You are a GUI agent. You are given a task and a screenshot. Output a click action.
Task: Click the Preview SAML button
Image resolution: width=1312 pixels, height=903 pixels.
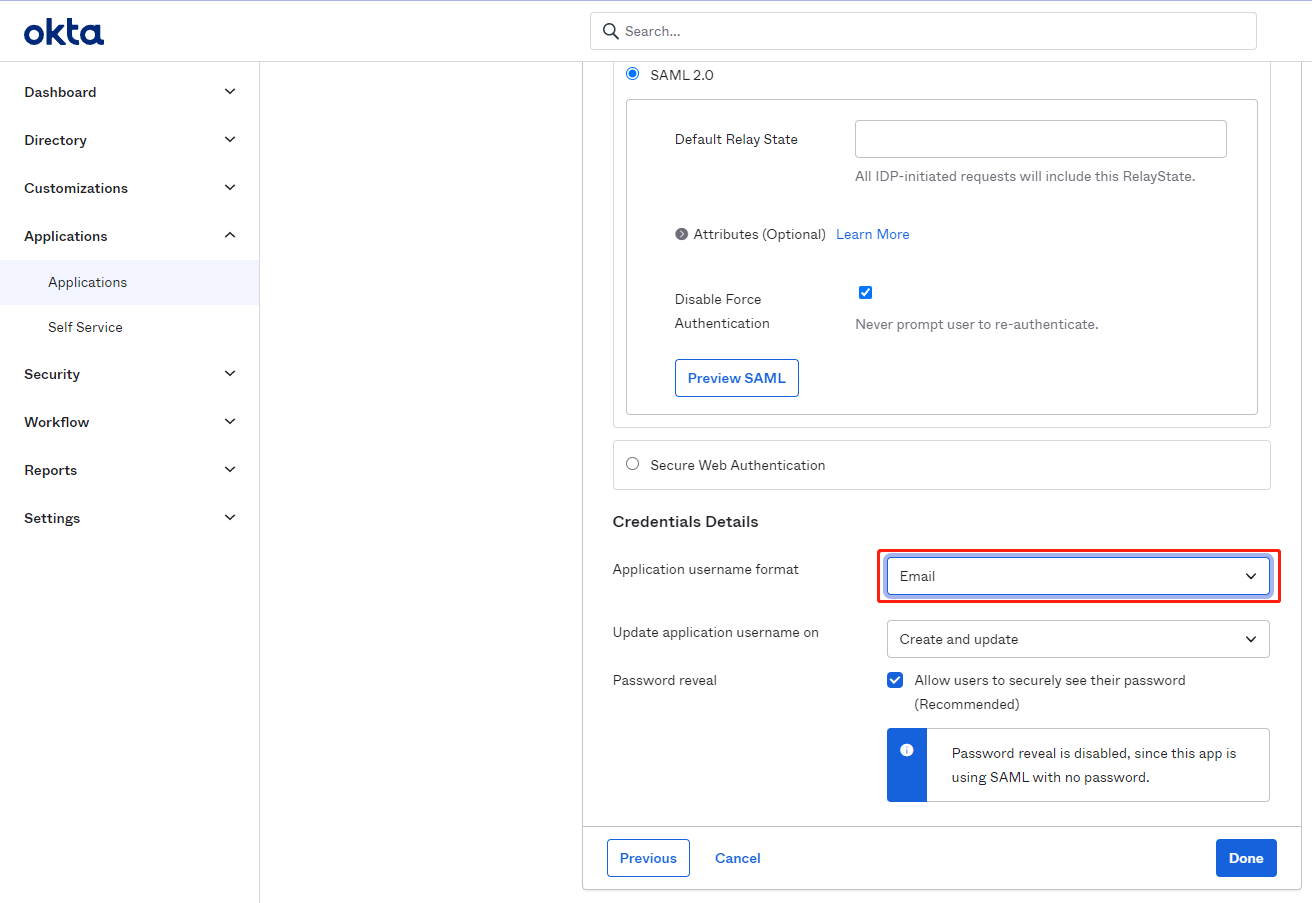[736, 378]
